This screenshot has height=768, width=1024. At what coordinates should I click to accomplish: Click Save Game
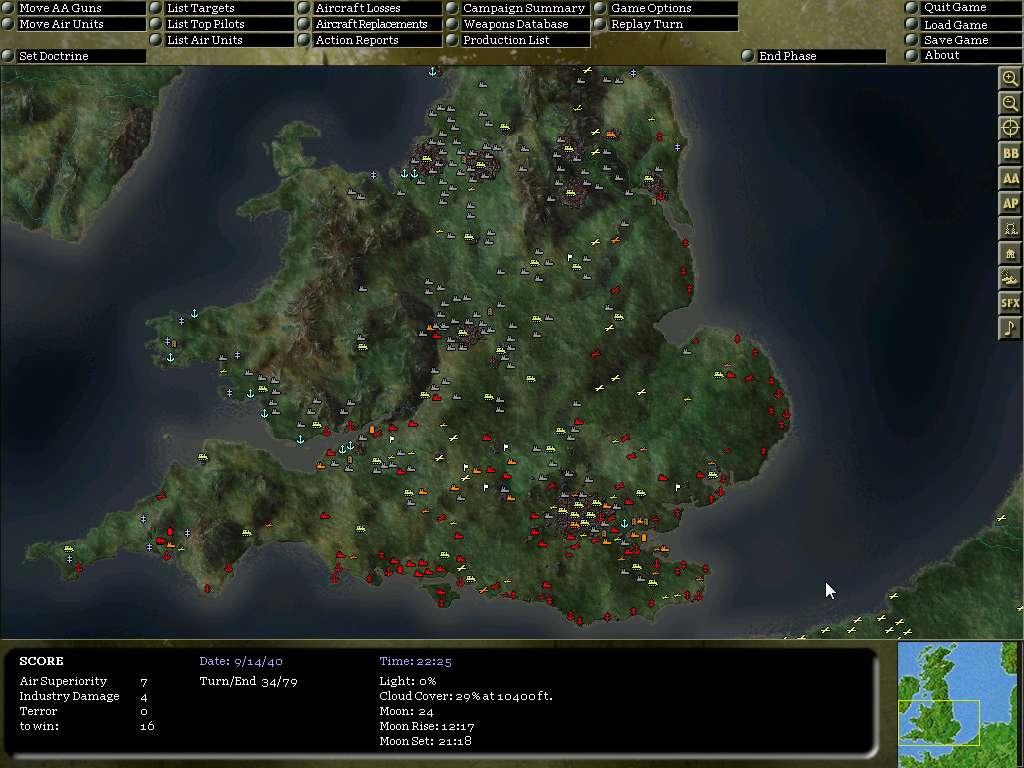tap(963, 40)
